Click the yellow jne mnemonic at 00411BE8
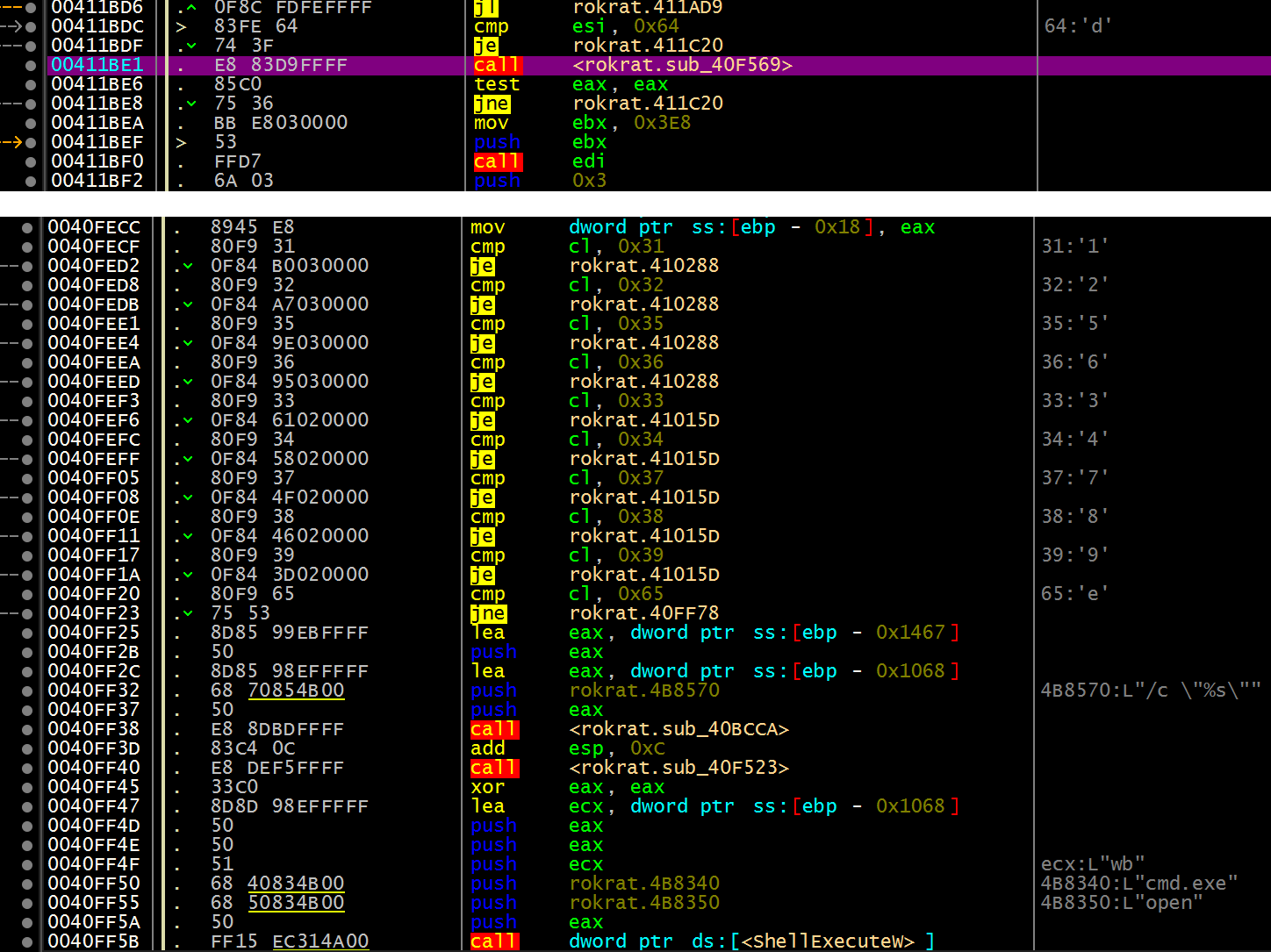The height and width of the screenshot is (952, 1271). point(492,104)
